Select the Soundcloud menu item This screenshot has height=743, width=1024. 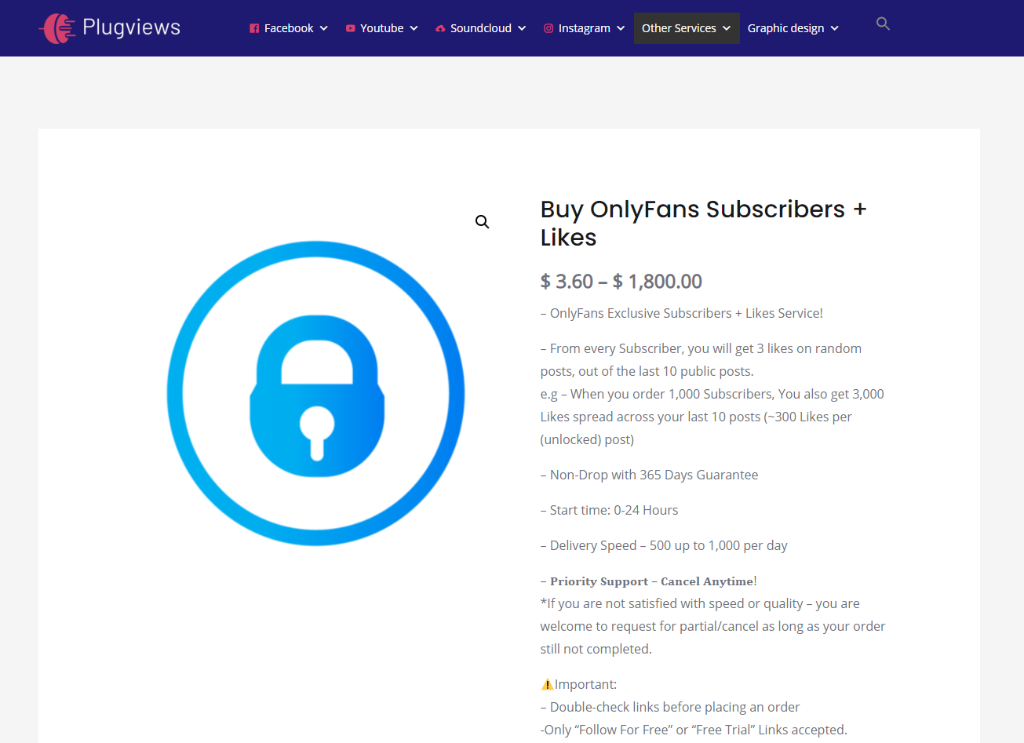point(481,28)
